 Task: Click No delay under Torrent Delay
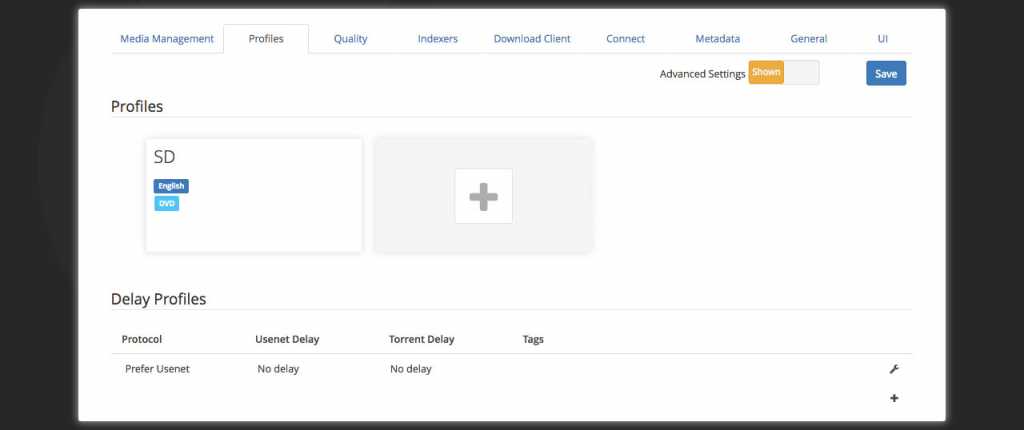click(x=411, y=369)
